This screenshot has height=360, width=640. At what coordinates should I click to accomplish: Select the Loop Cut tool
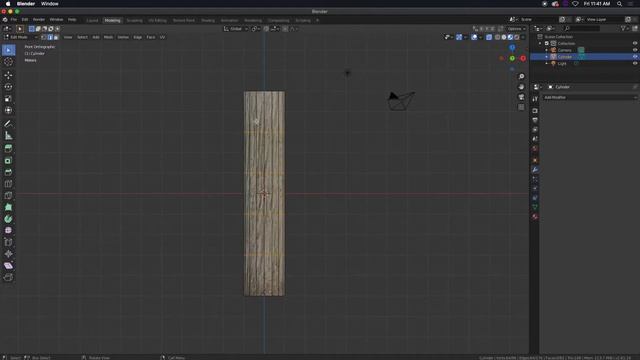[x=9, y=184]
